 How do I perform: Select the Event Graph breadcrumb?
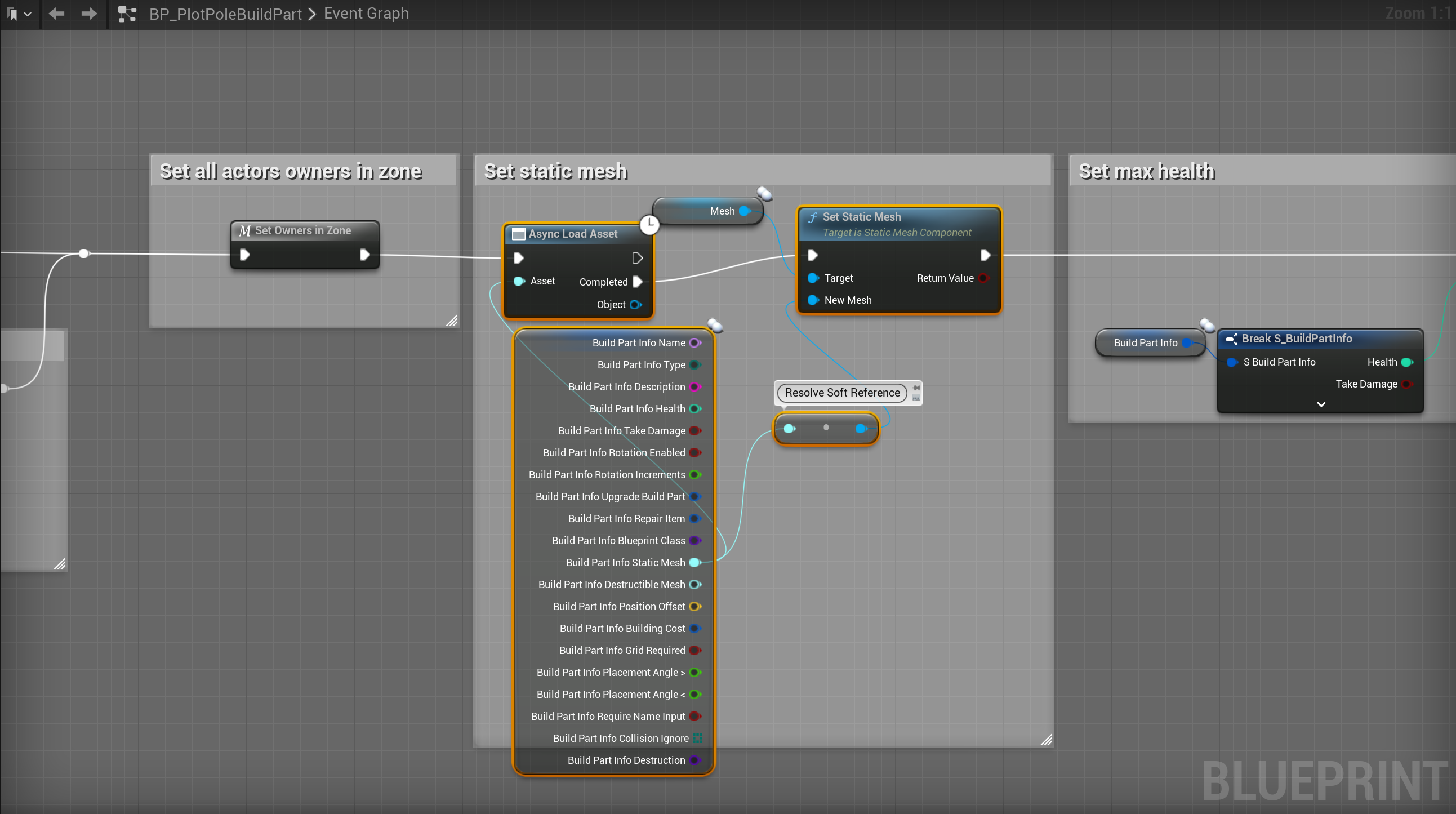[x=366, y=14]
